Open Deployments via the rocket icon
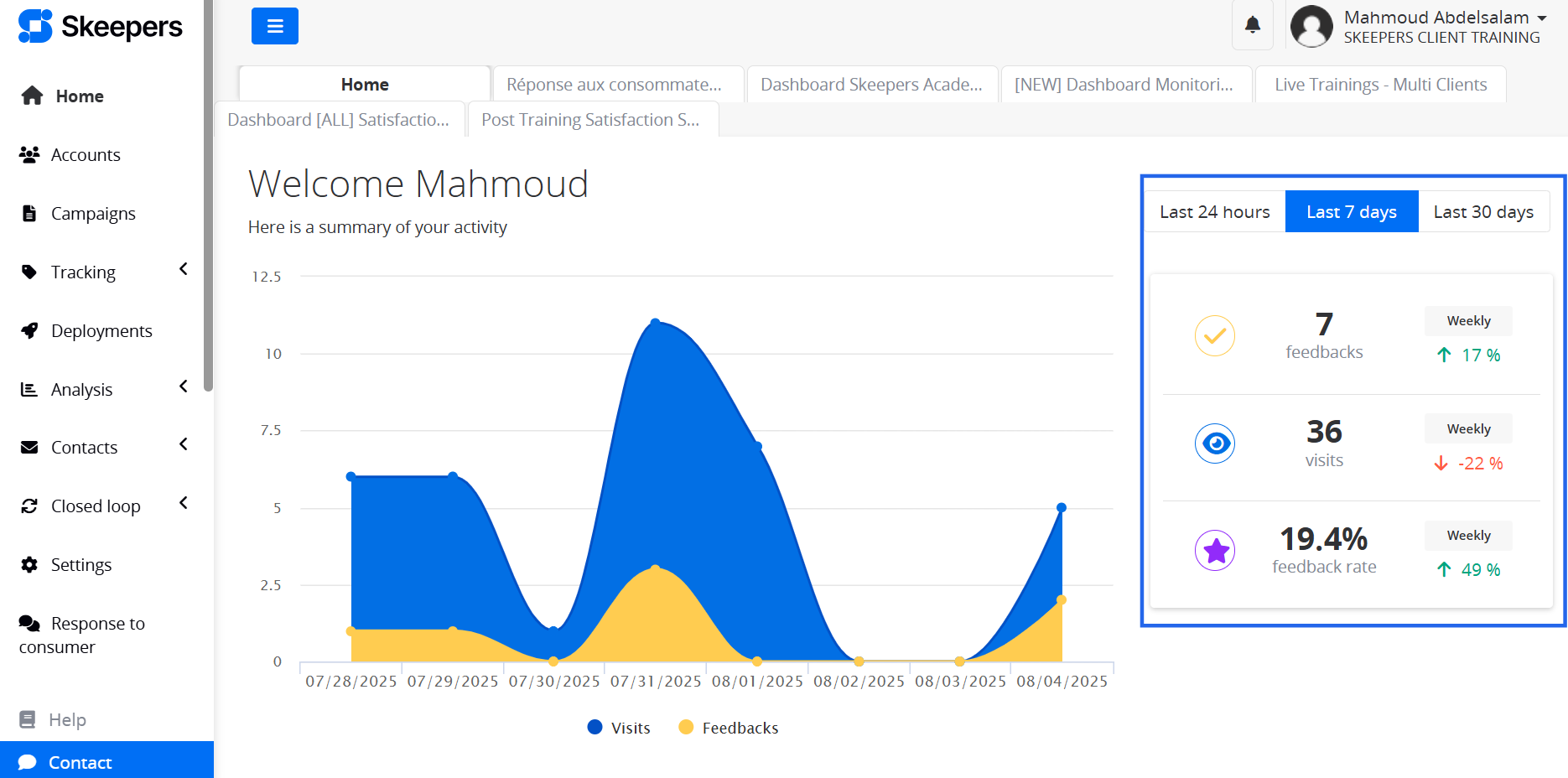The width and height of the screenshot is (1568, 778). (30, 331)
